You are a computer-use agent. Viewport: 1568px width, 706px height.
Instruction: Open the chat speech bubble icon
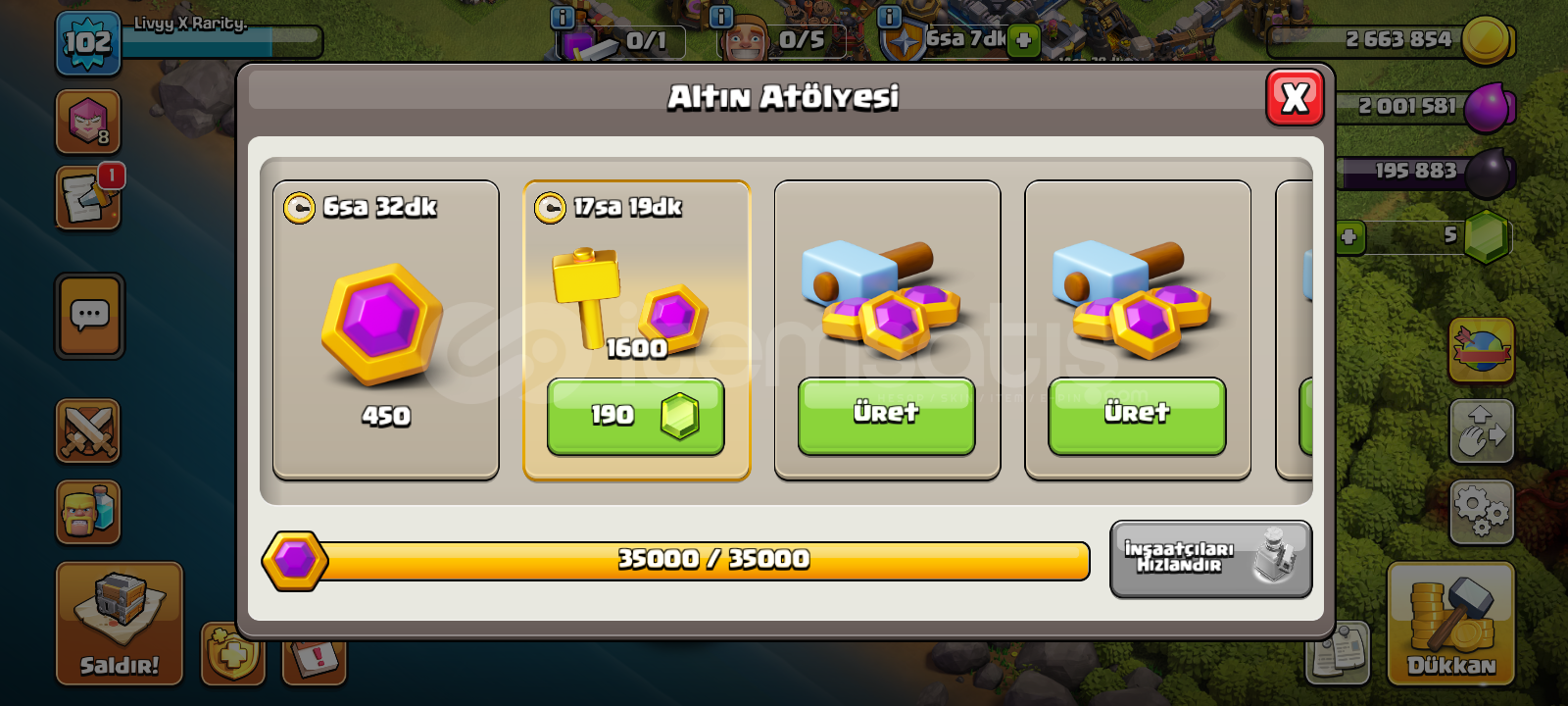89,316
